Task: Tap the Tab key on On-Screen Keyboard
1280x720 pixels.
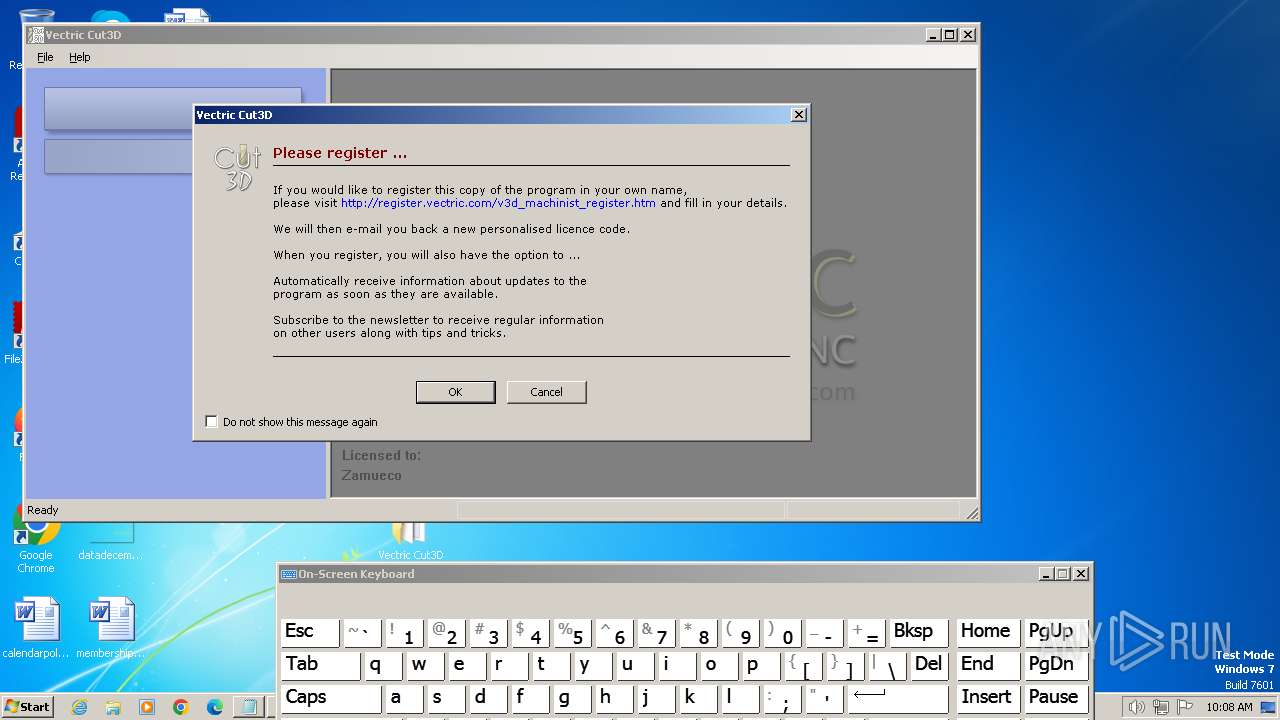Action: click(320, 665)
